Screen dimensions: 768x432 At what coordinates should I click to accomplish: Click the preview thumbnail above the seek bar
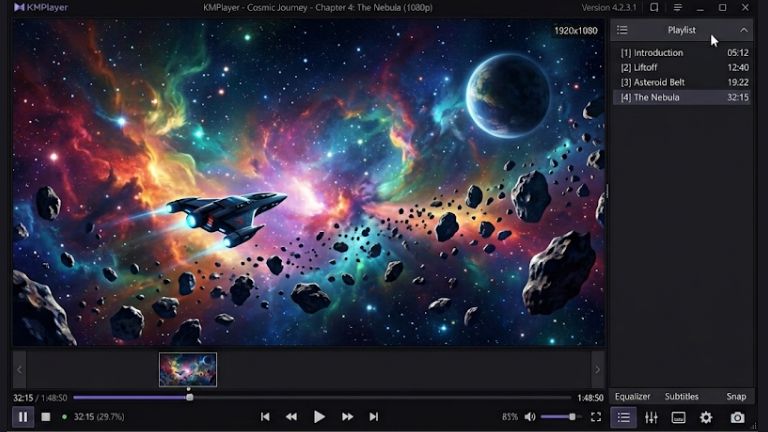click(x=188, y=369)
